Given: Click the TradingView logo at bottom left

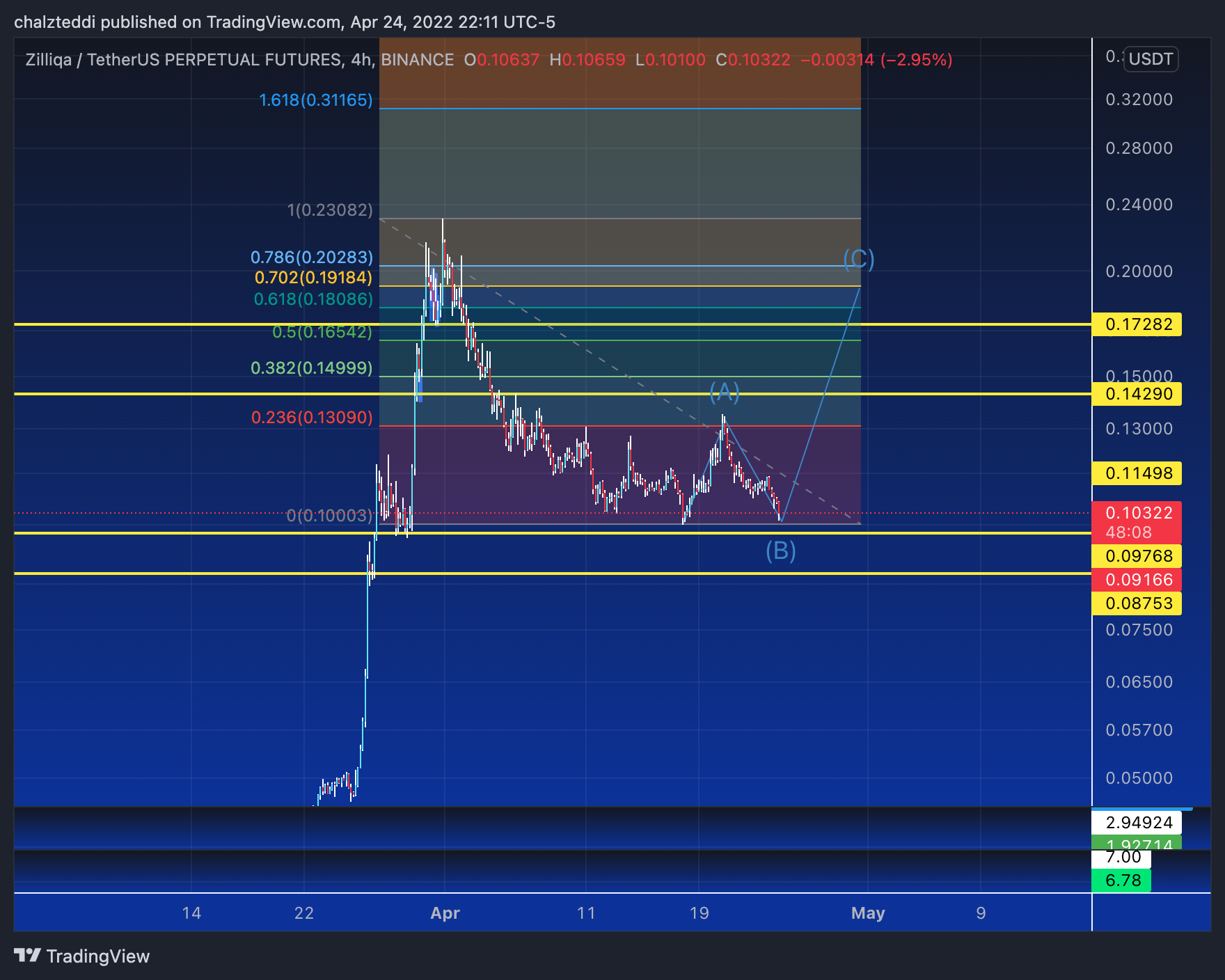Looking at the screenshot, I should (82, 956).
